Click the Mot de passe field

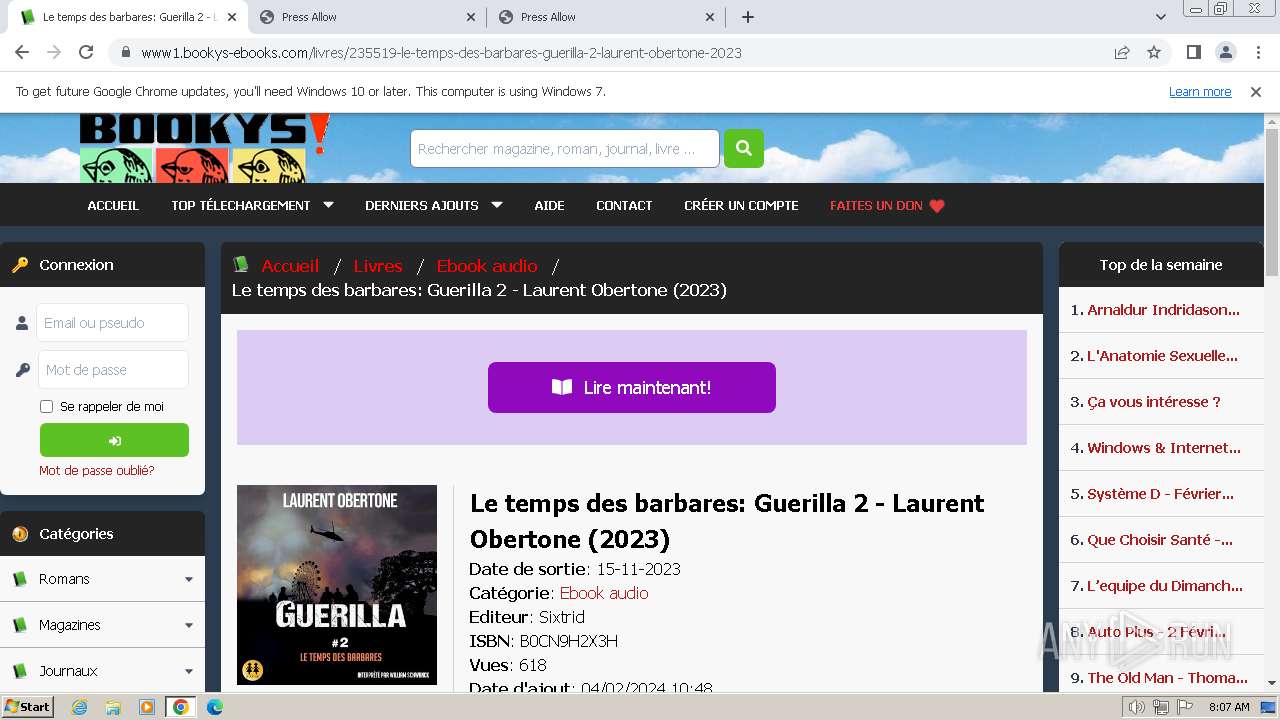[x=113, y=370]
